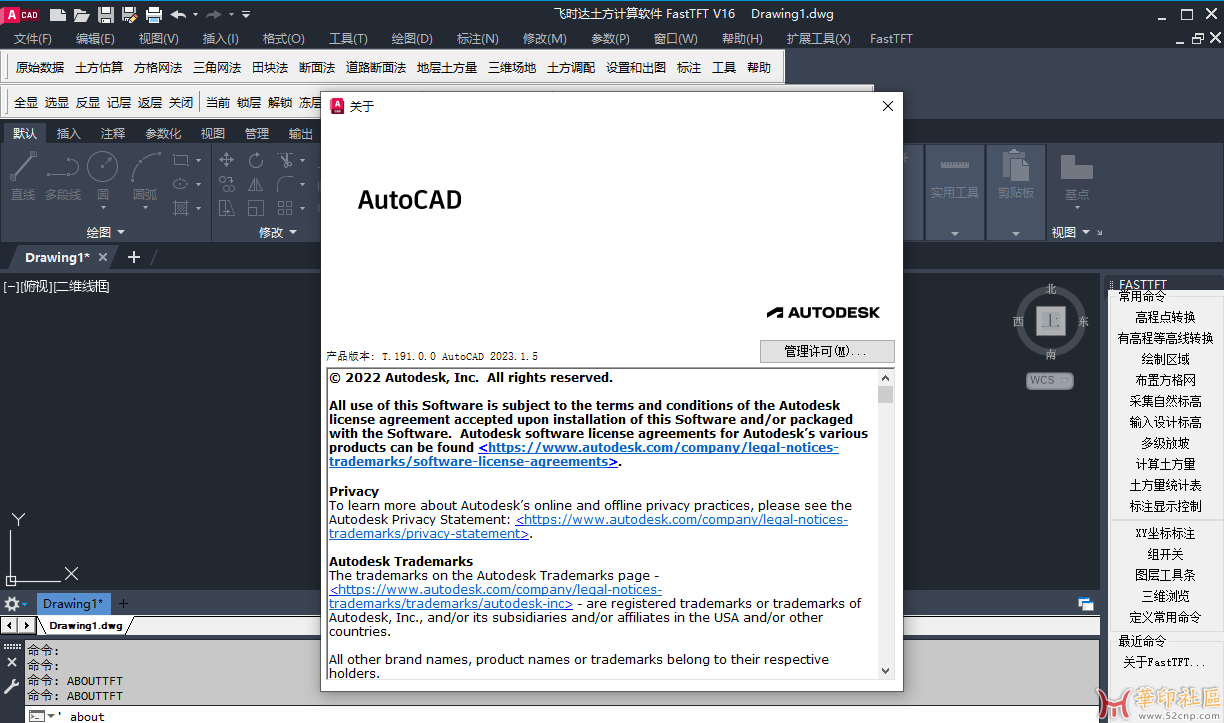Select the Polyline (多段线) tool

(x=63, y=177)
